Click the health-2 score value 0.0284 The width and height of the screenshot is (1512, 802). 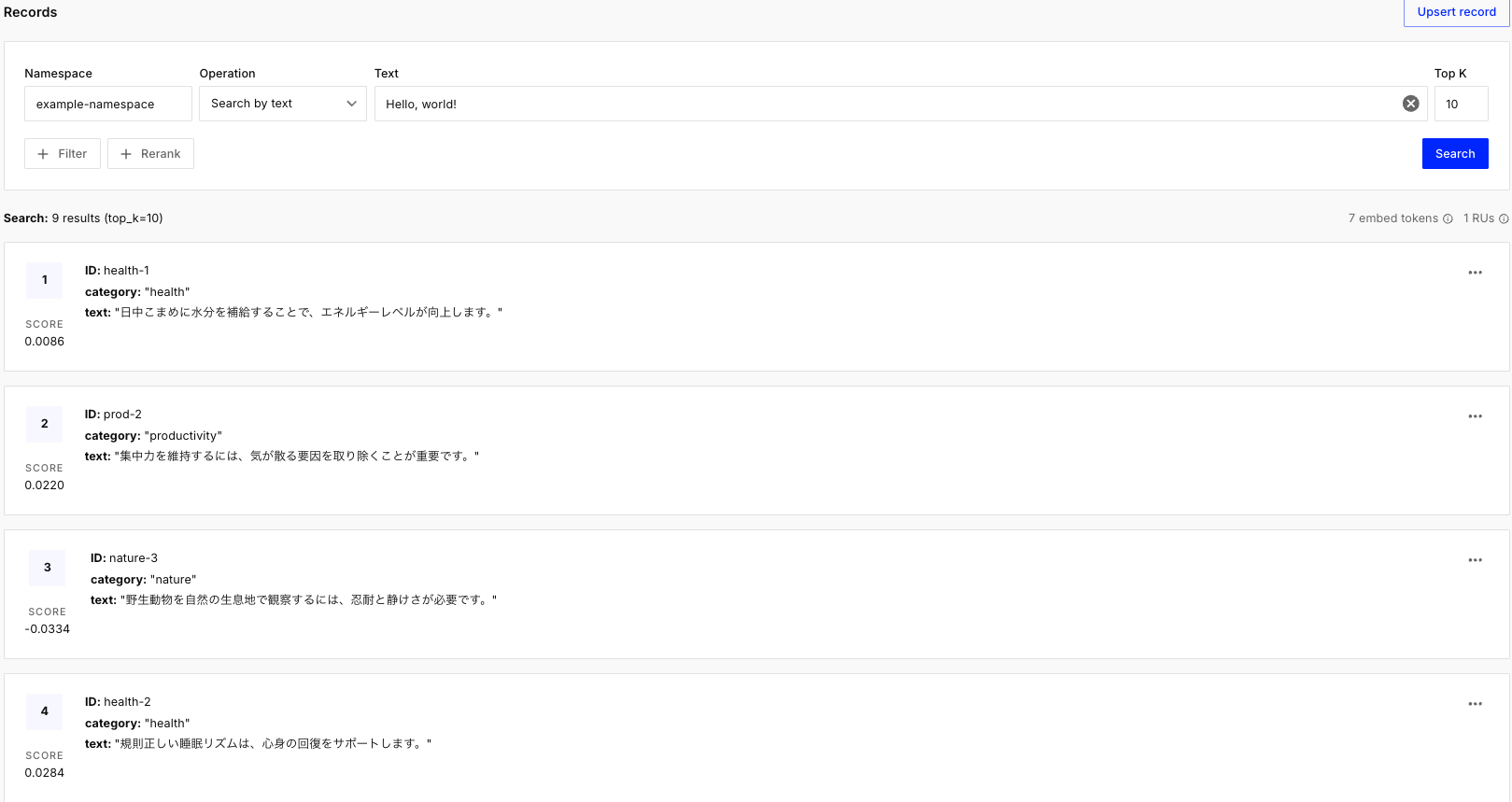(x=45, y=773)
